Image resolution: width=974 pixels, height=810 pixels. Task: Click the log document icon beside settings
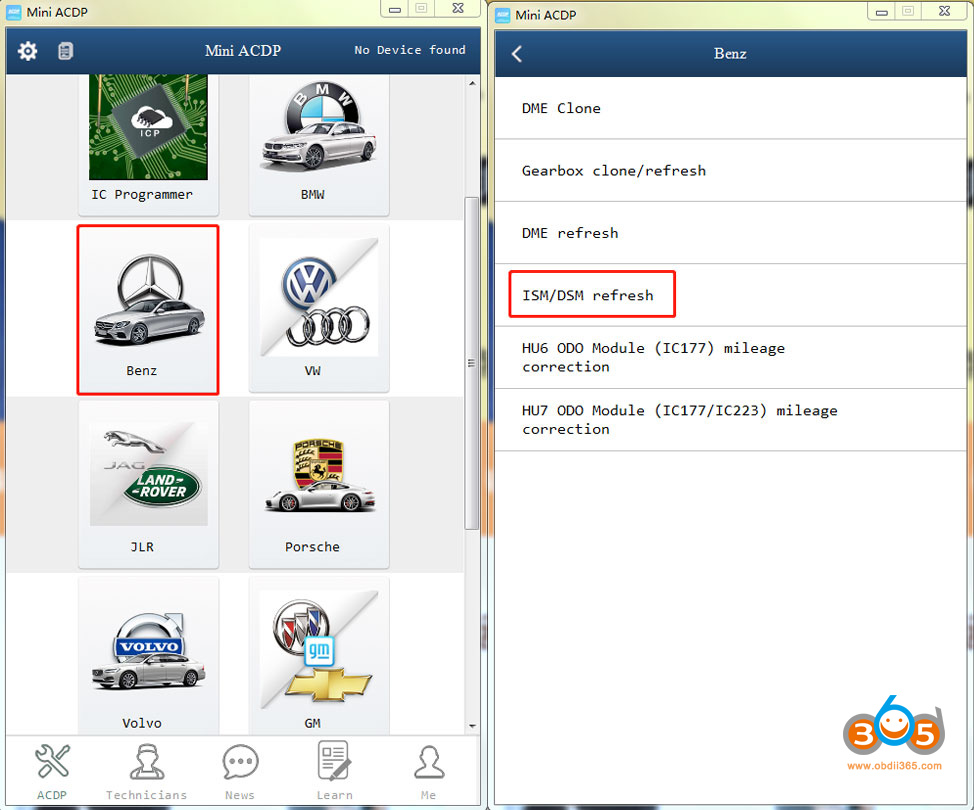[65, 51]
